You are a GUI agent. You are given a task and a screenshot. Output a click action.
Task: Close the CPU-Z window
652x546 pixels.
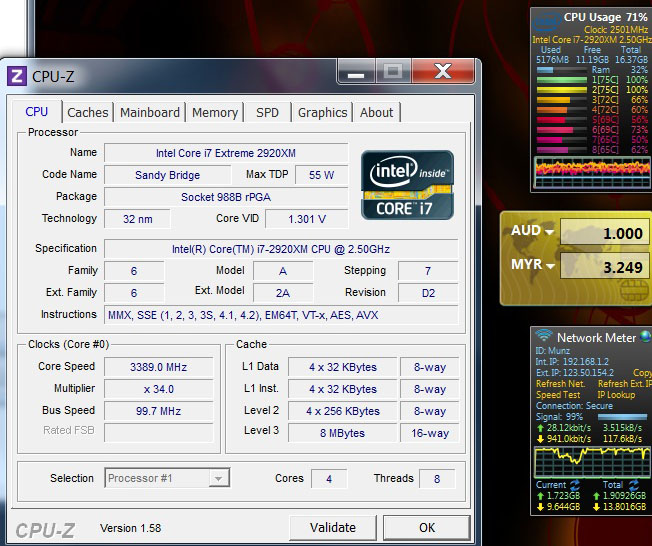pyautogui.click(x=443, y=72)
